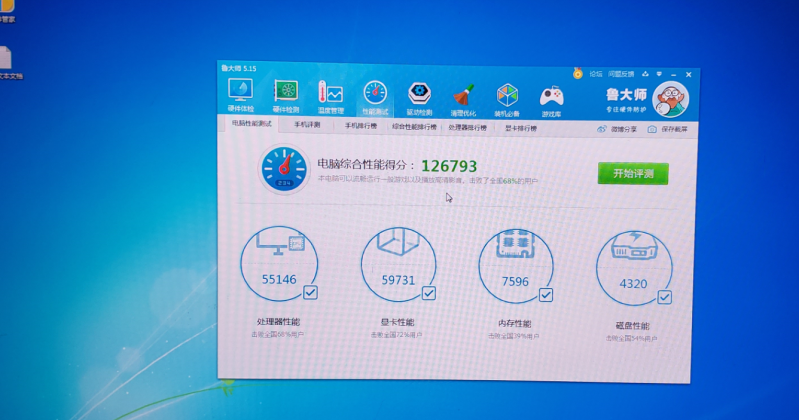Open the 问题反馈 feedback link
799x420 pixels.
coord(621,74)
